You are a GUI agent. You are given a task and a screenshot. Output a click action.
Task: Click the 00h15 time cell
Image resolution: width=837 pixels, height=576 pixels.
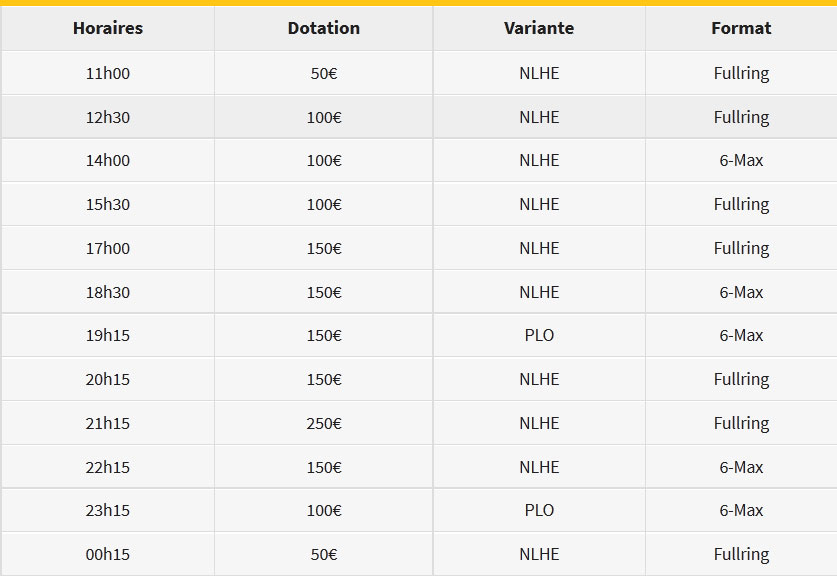108,554
